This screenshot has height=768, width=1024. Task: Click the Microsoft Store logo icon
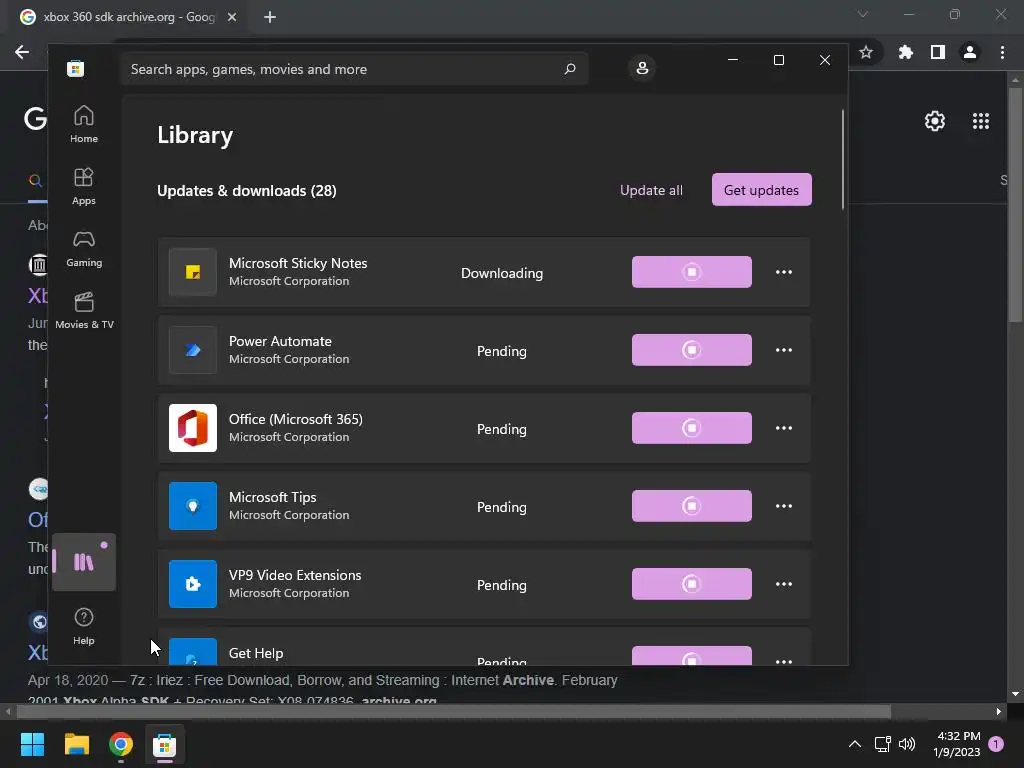coord(76,69)
